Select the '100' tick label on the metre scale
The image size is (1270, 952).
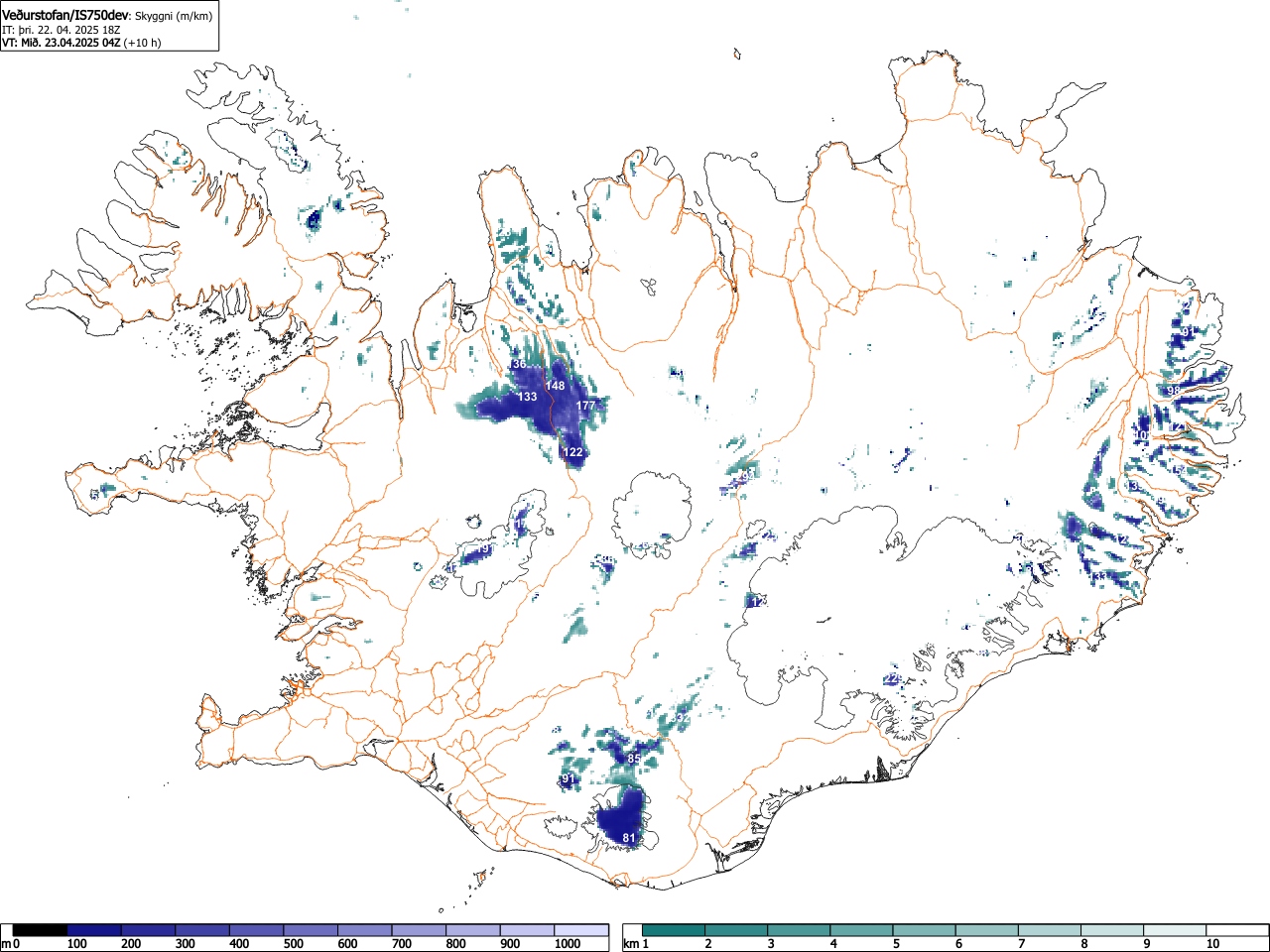point(76,944)
